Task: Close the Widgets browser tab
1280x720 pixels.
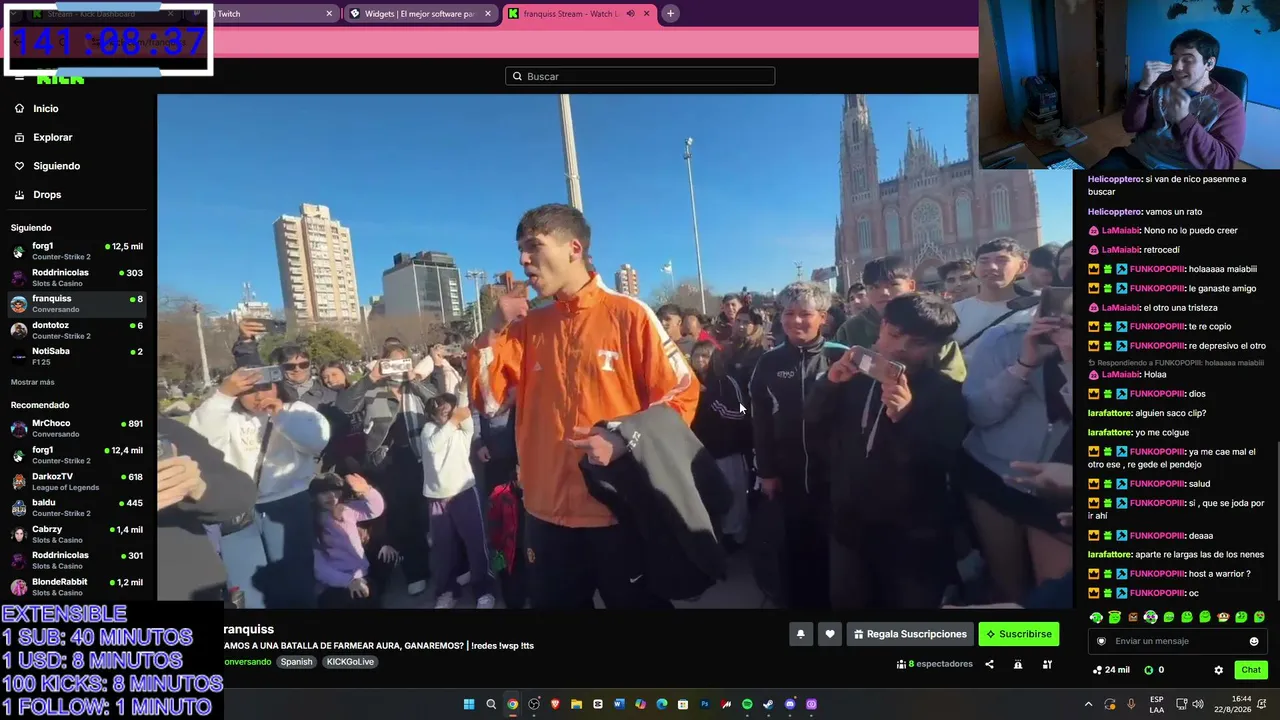Action: tap(488, 14)
